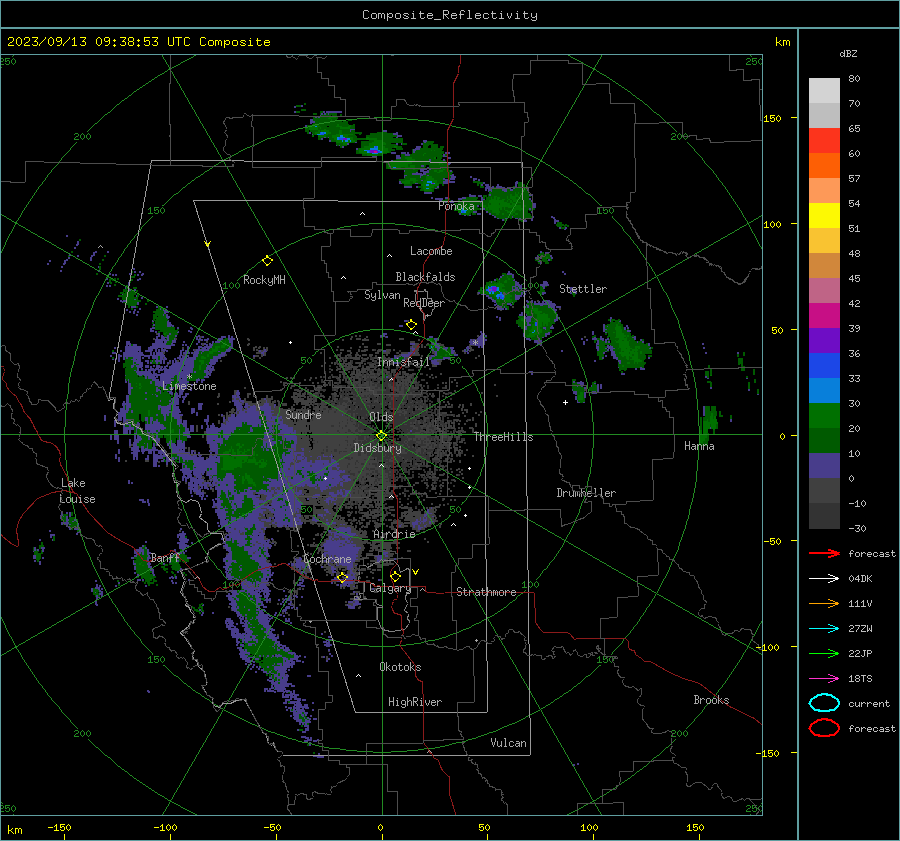
Task: Click the Sundre label
Action: [x=303, y=414]
